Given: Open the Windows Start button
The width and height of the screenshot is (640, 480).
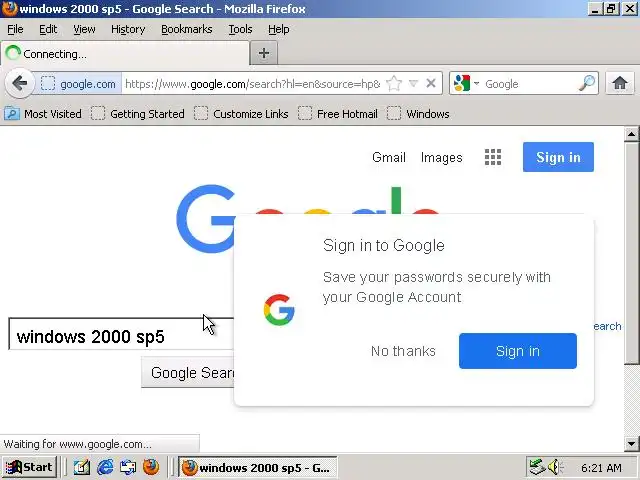Looking at the screenshot, I should coord(29,467).
